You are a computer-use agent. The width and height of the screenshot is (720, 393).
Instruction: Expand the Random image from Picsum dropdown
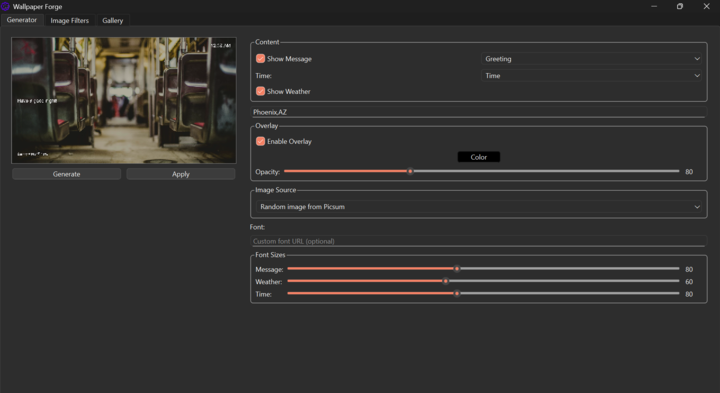[x=478, y=207]
